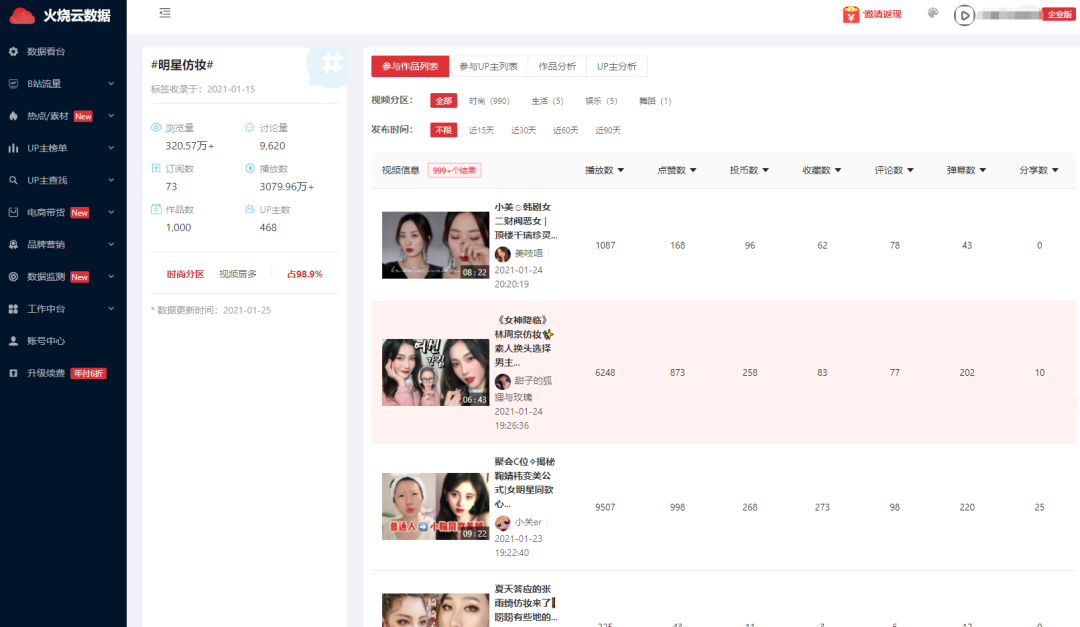Viewport: 1080px width, 627px height.
Task: Click the 浏览量 eye icon
Action: pyautogui.click(x=156, y=127)
